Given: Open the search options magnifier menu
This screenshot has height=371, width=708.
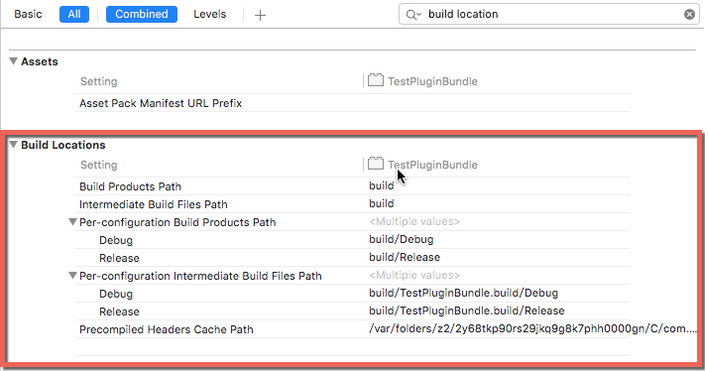Looking at the screenshot, I should (413, 15).
